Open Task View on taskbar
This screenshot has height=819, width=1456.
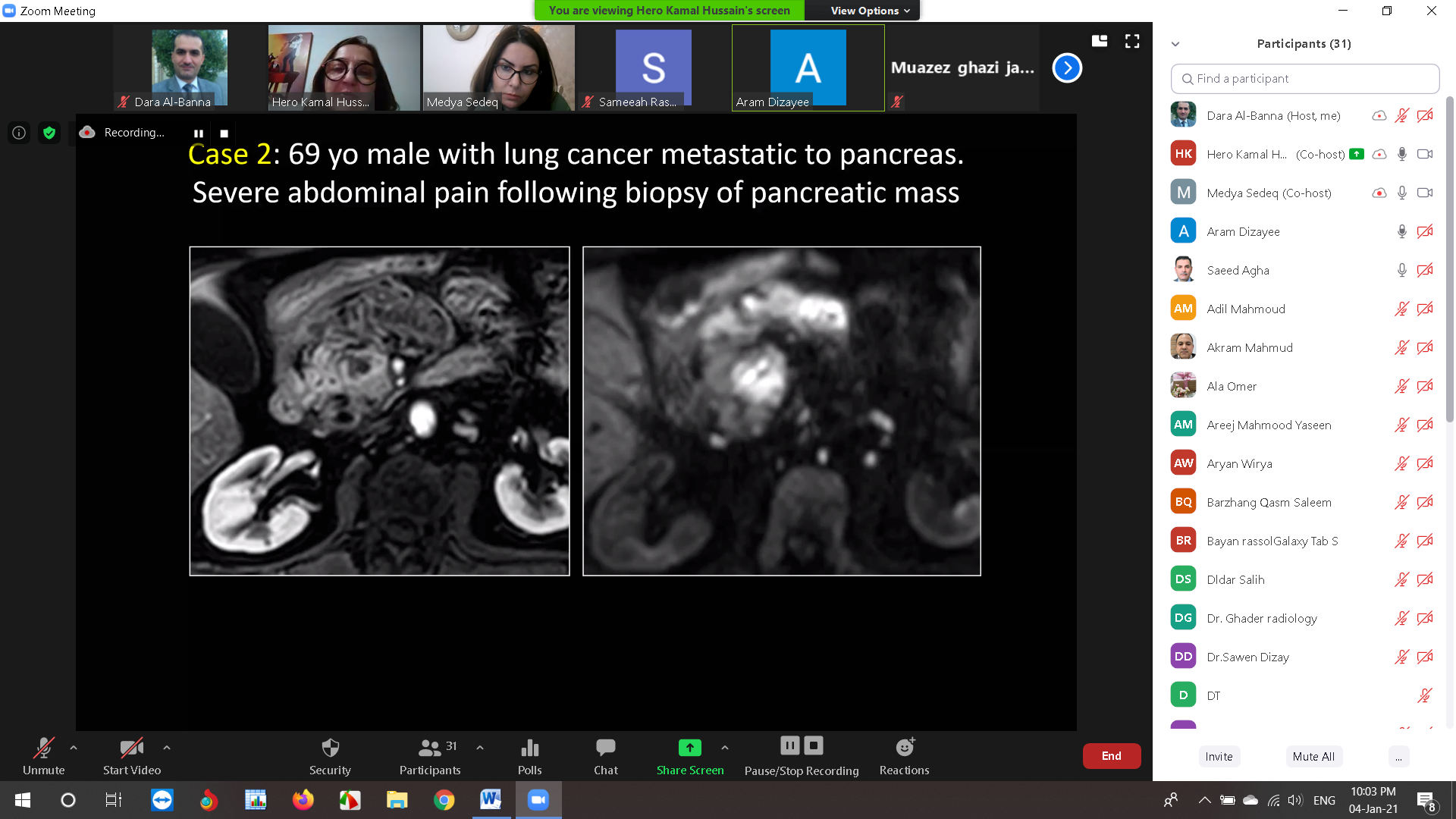tap(114, 800)
